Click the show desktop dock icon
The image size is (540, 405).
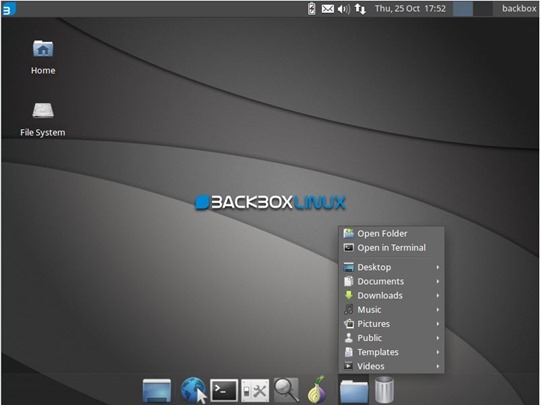coord(157,391)
